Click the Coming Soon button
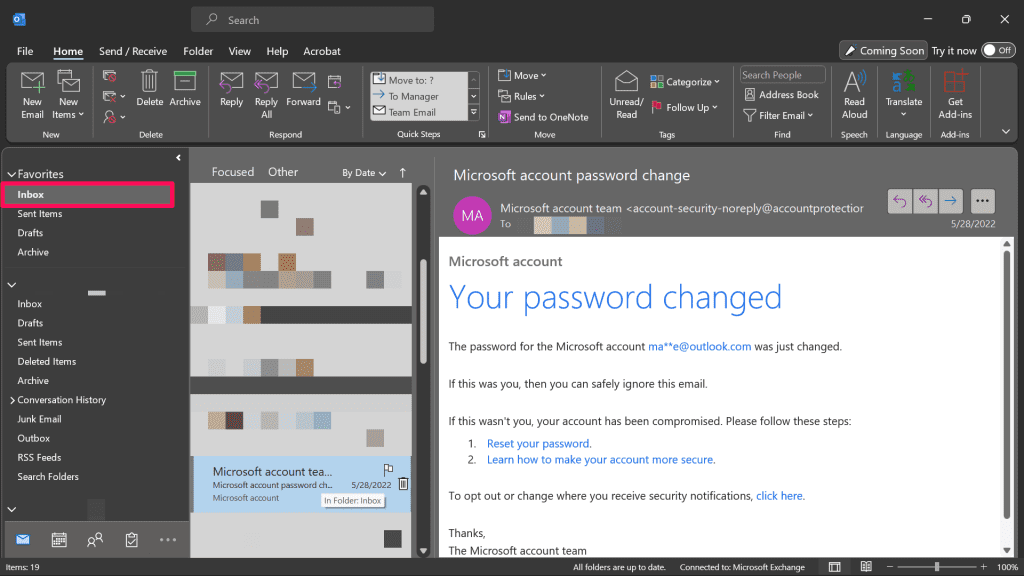Image resolution: width=1024 pixels, height=576 pixels. (883, 51)
